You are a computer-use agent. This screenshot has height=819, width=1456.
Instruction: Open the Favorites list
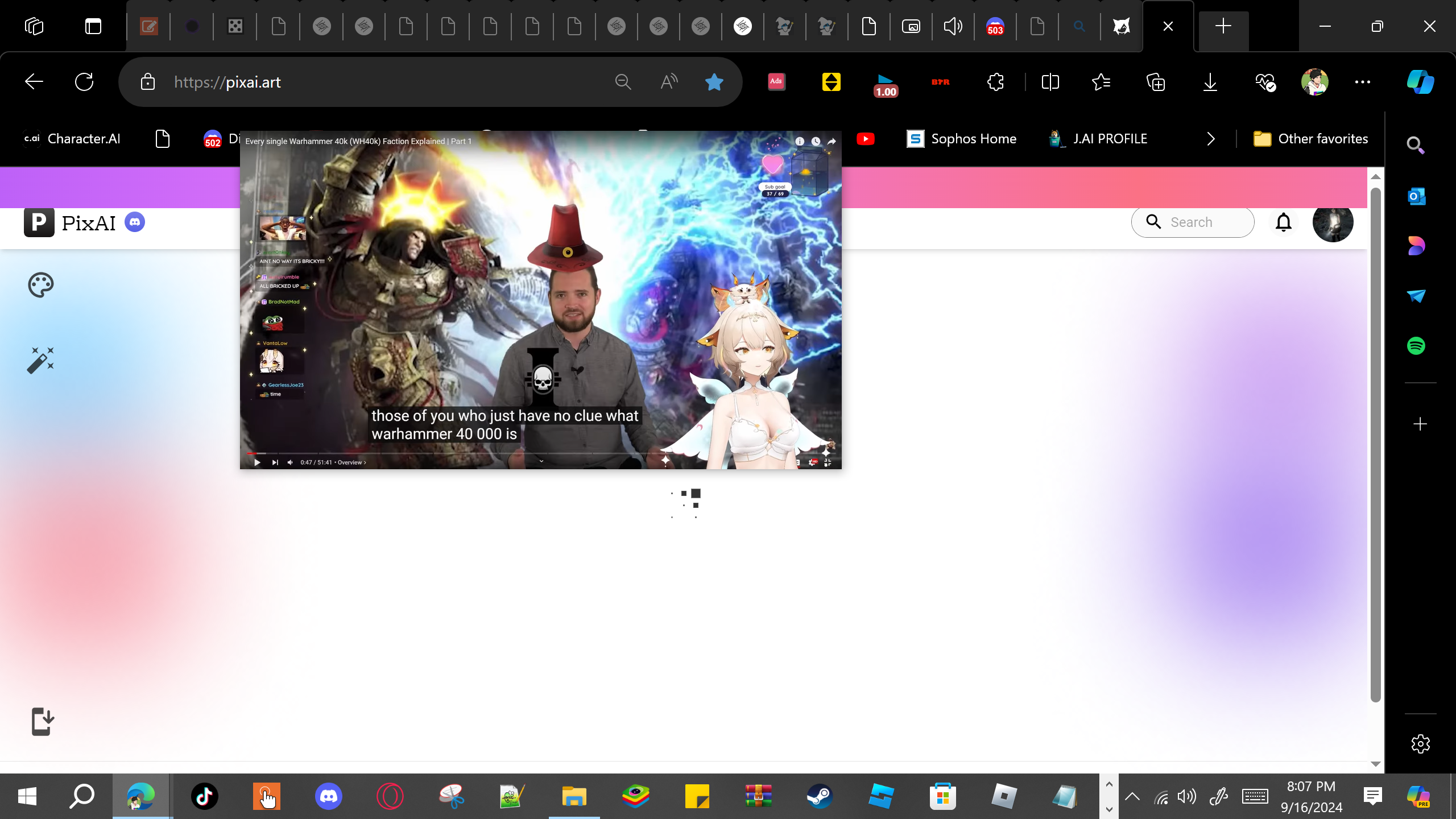point(1102,82)
